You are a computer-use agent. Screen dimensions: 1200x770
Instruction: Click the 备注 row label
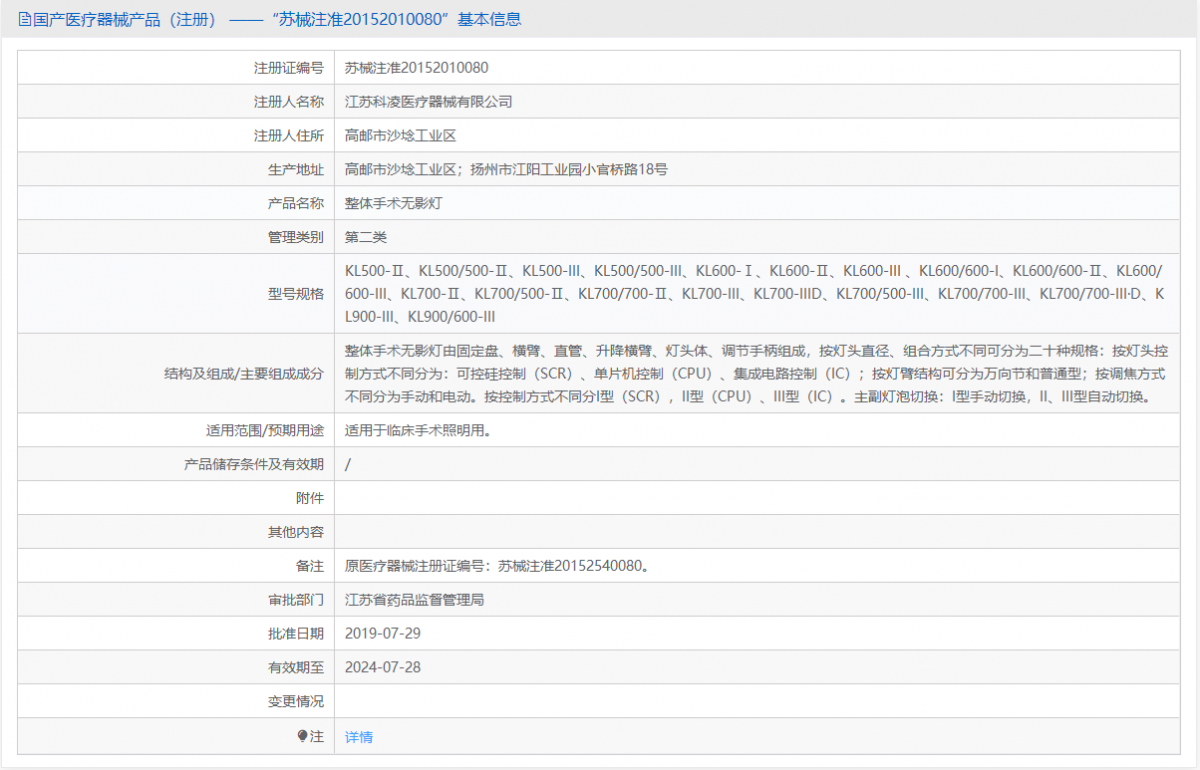pos(310,566)
